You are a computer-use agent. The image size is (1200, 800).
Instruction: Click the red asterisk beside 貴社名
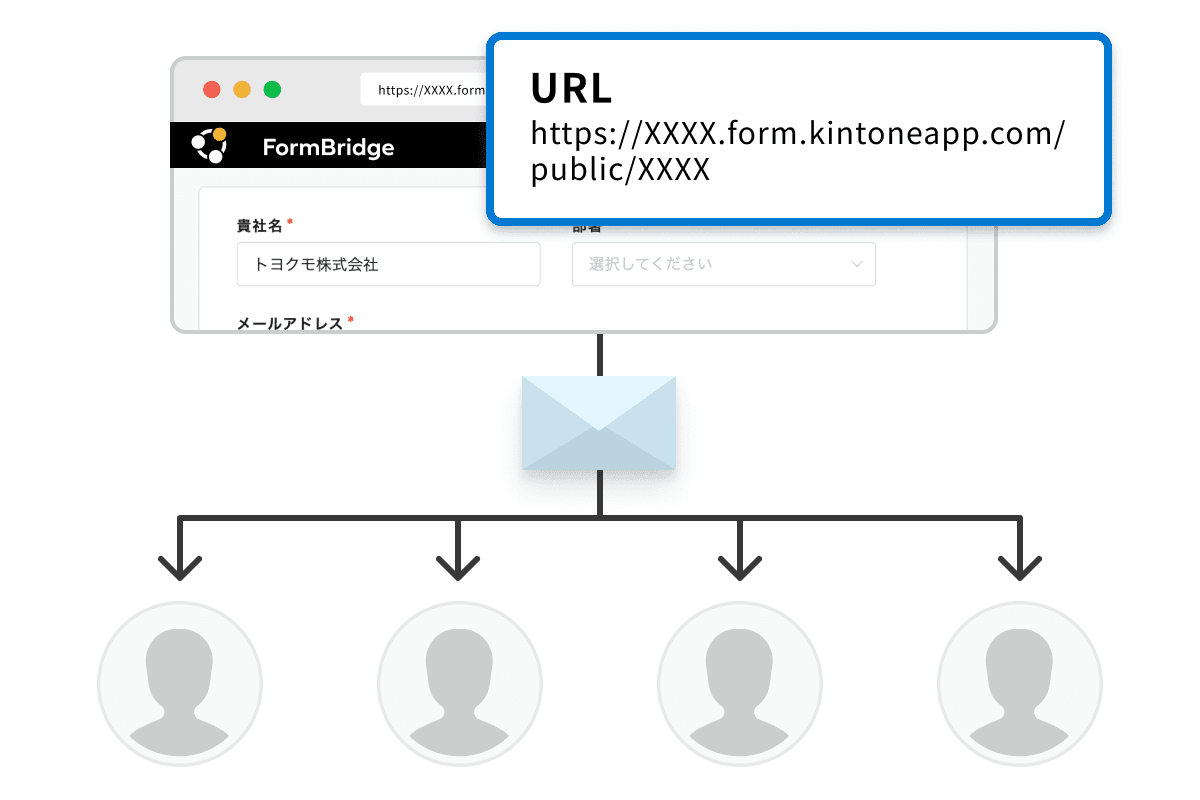pos(289,221)
